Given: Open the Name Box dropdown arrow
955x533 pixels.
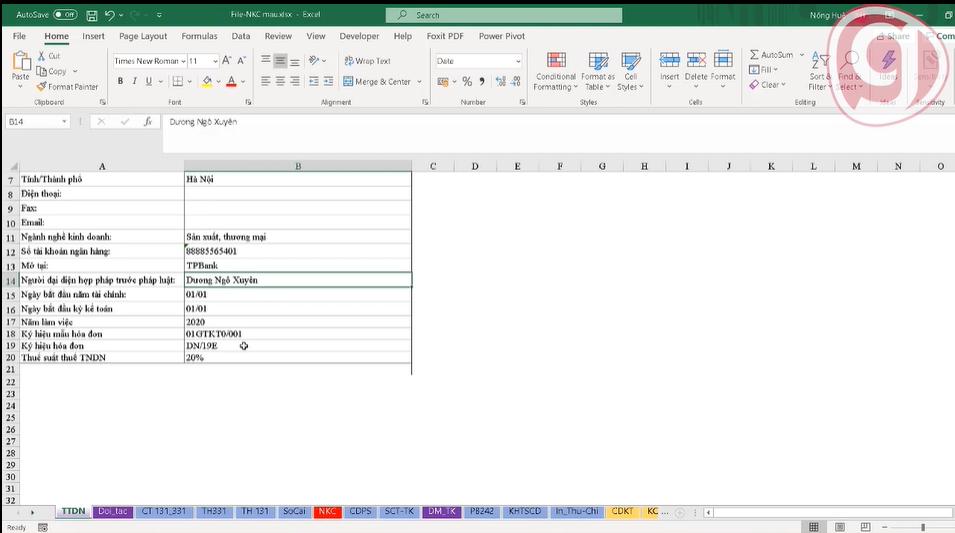Looking at the screenshot, I should click(x=65, y=122).
